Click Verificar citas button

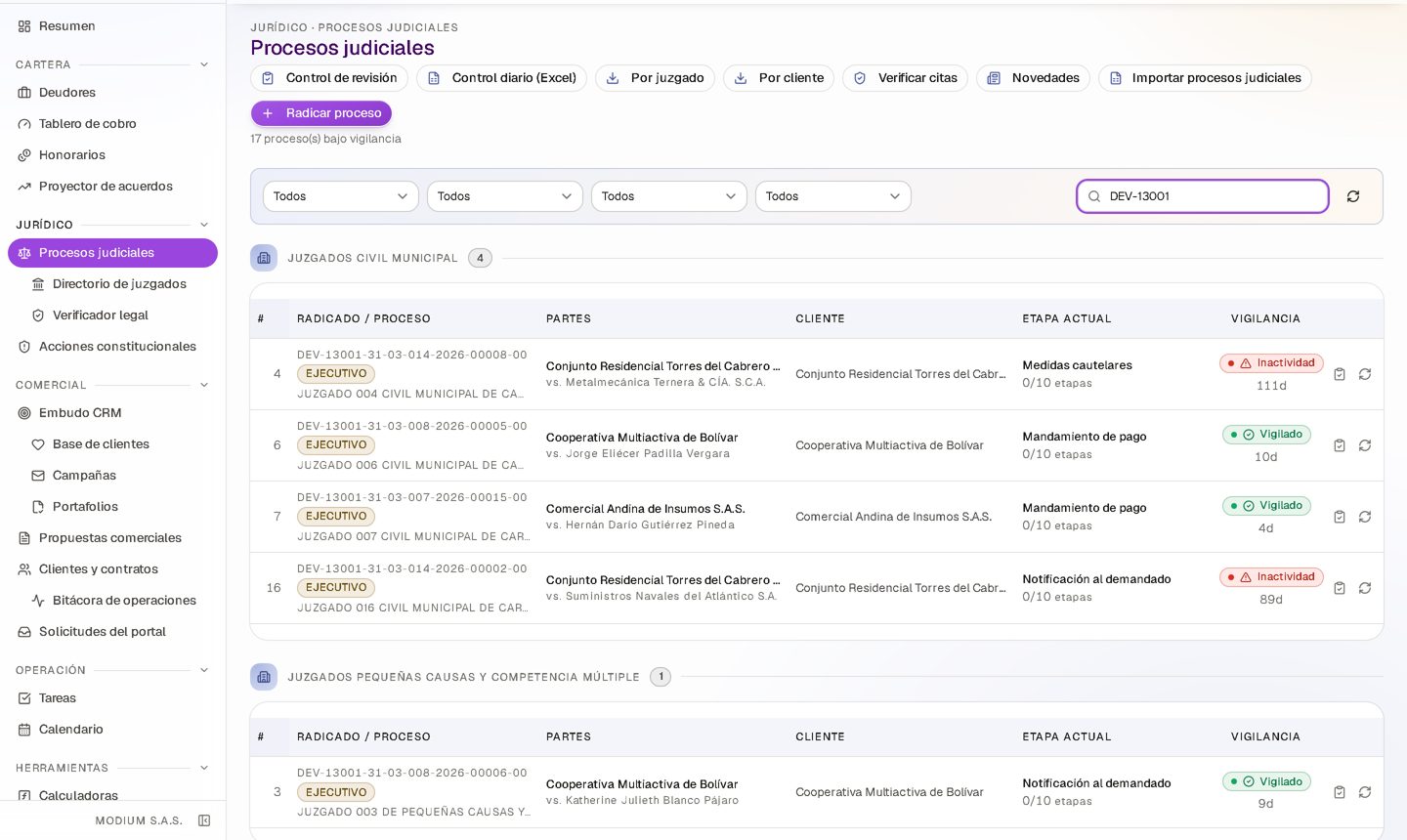905,78
